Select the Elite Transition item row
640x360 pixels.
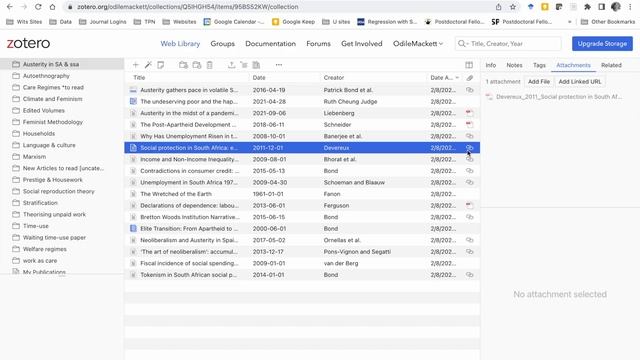tap(302, 229)
